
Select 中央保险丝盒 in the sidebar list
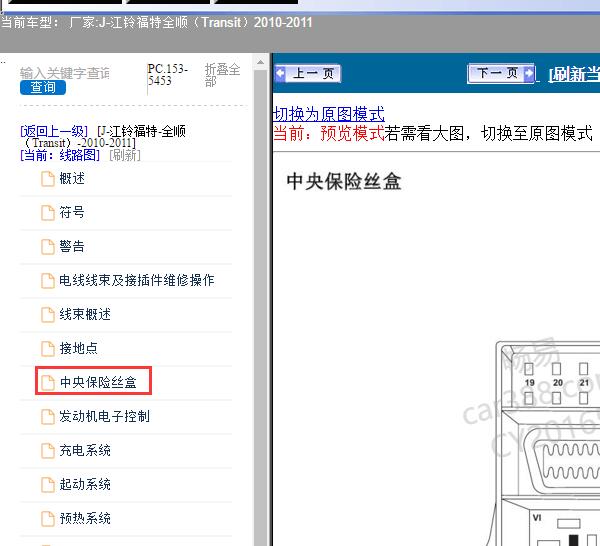coord(98,382)
